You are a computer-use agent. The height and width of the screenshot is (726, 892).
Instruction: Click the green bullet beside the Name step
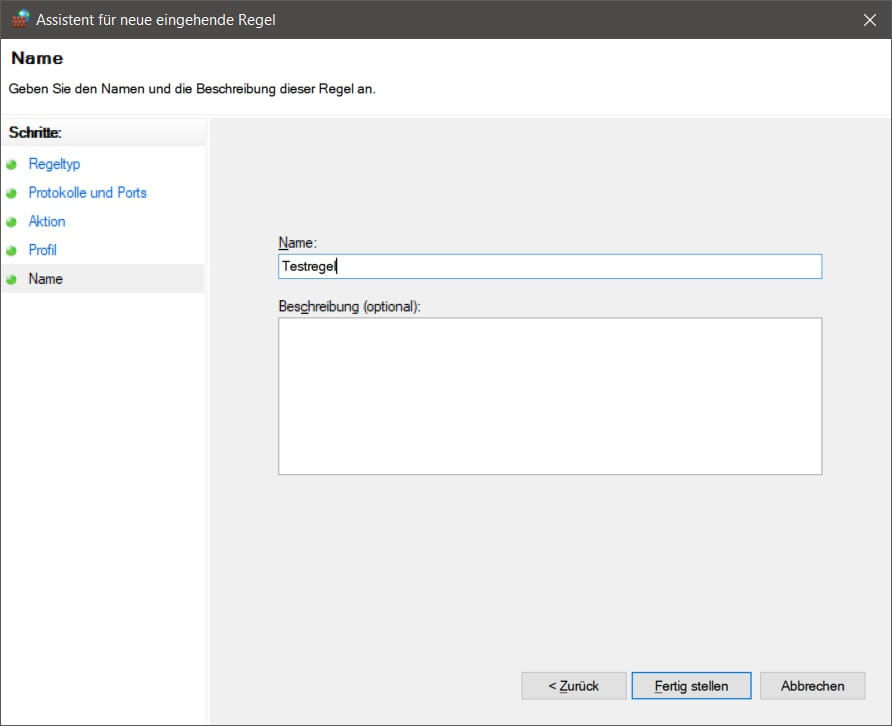coord(12,280)
